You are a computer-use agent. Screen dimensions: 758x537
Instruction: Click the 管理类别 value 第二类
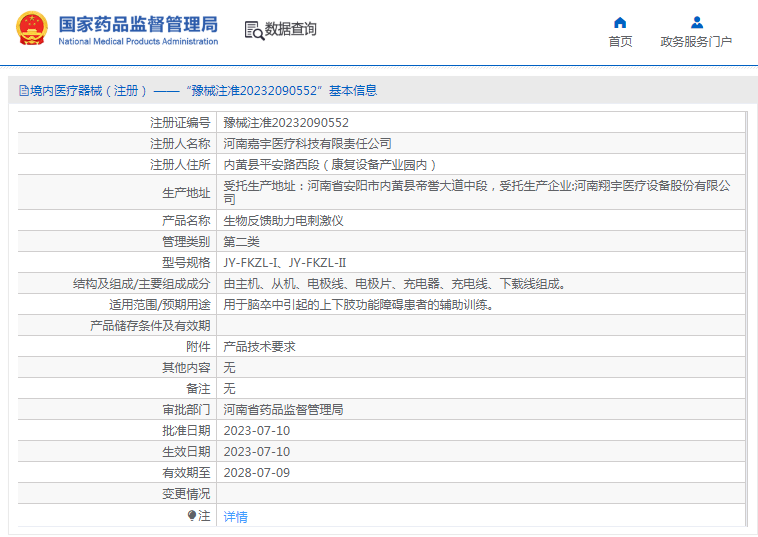tap(241, 242)
